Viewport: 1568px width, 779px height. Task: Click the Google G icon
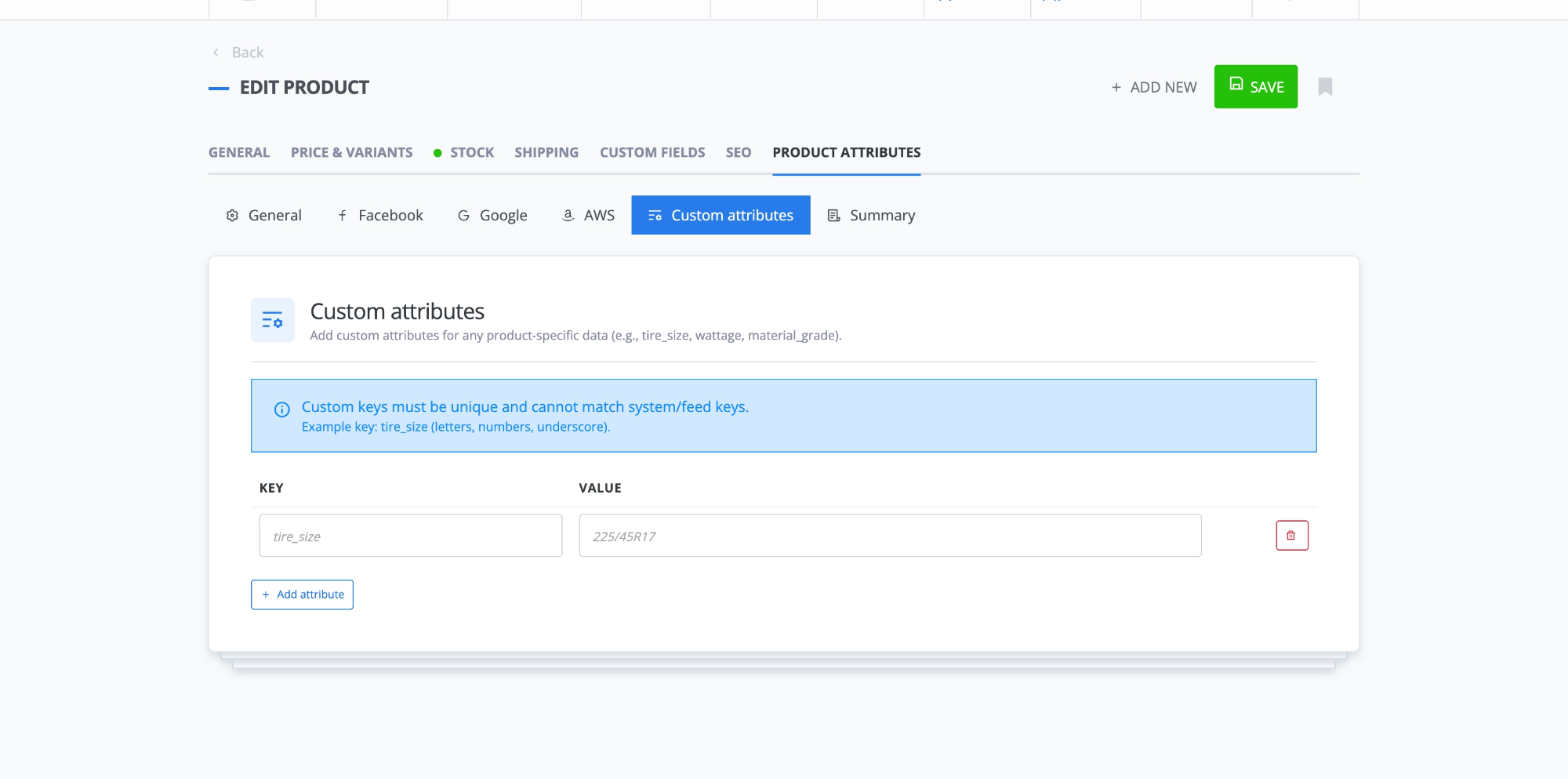(463, 215)
